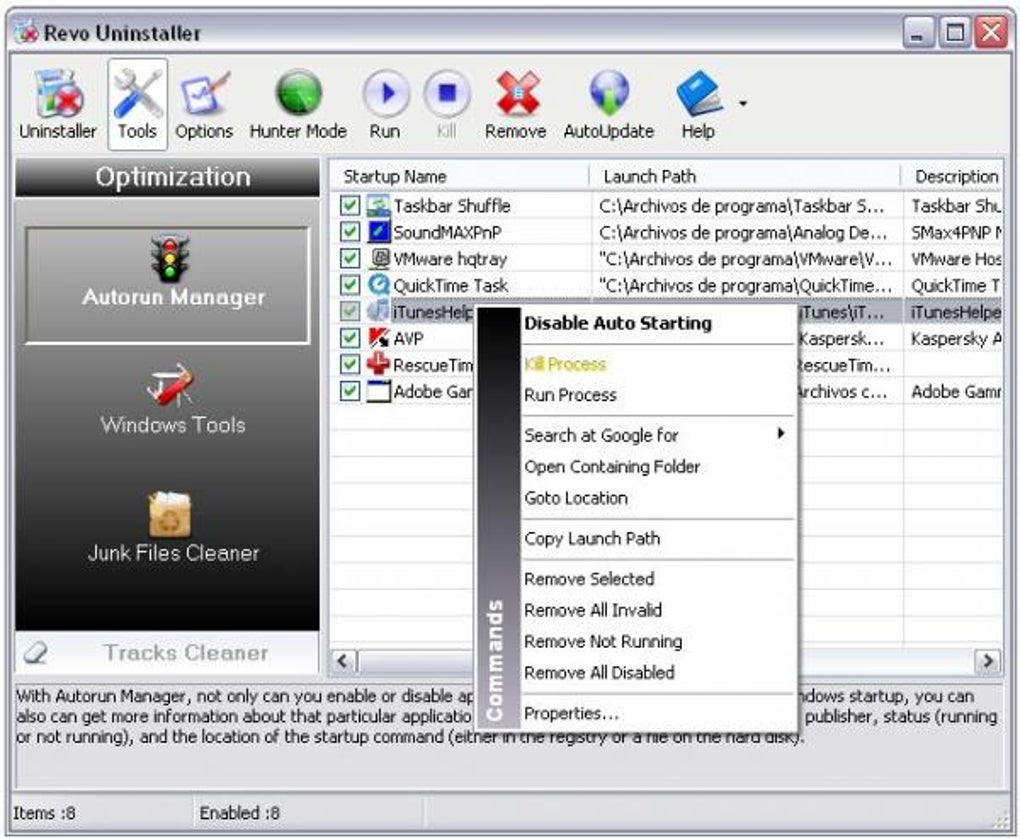Select the Adobe Gamma description cell
This screenshot has height=838, width=1020.
coord(954,391)
